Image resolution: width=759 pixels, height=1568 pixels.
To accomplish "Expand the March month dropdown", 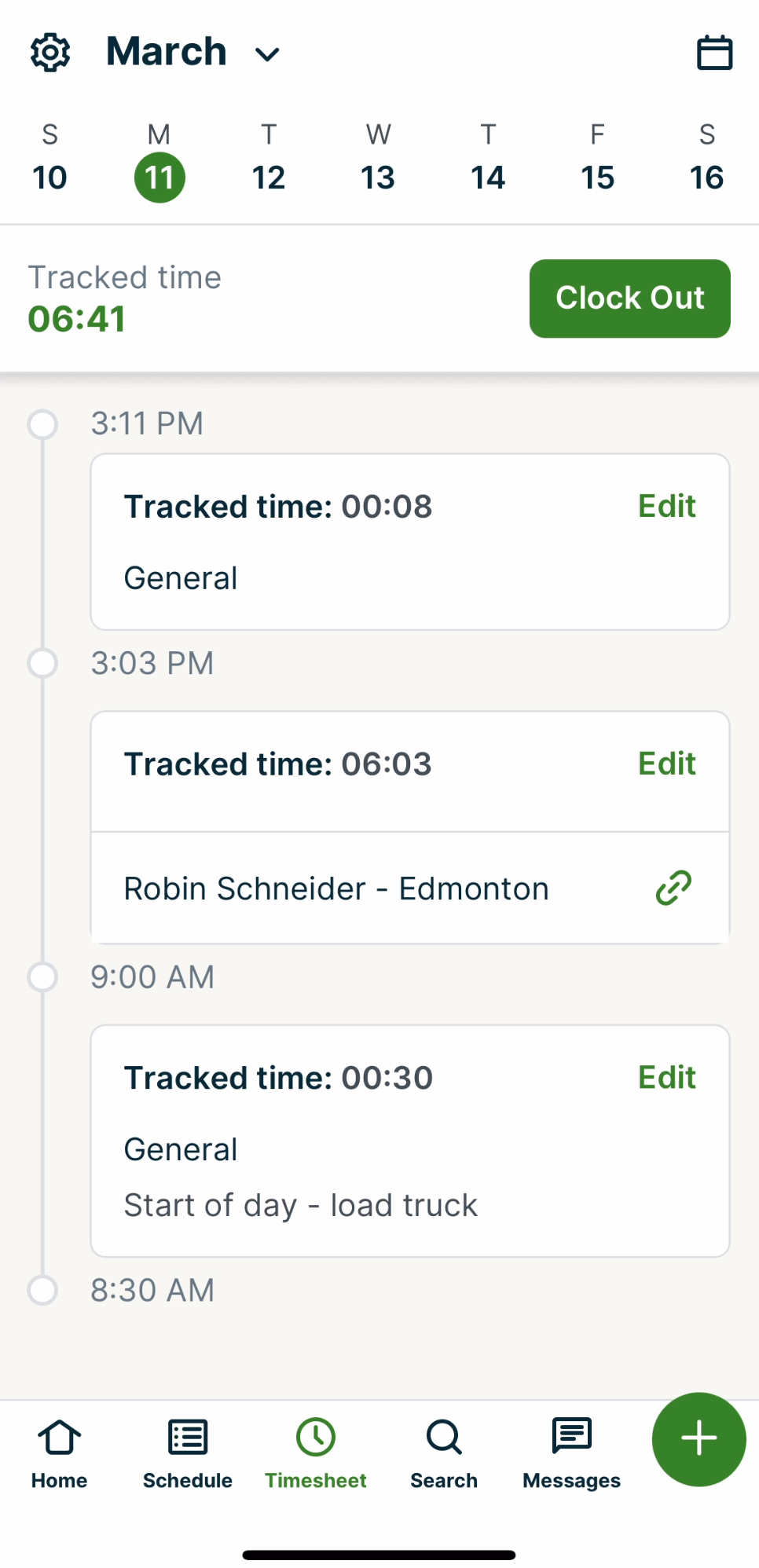I will 193,53.
